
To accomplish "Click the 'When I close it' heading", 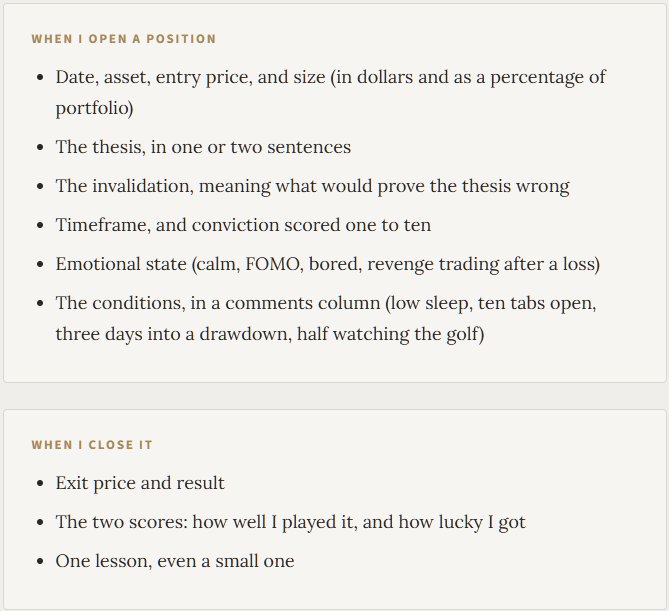I will click(92, 445).
